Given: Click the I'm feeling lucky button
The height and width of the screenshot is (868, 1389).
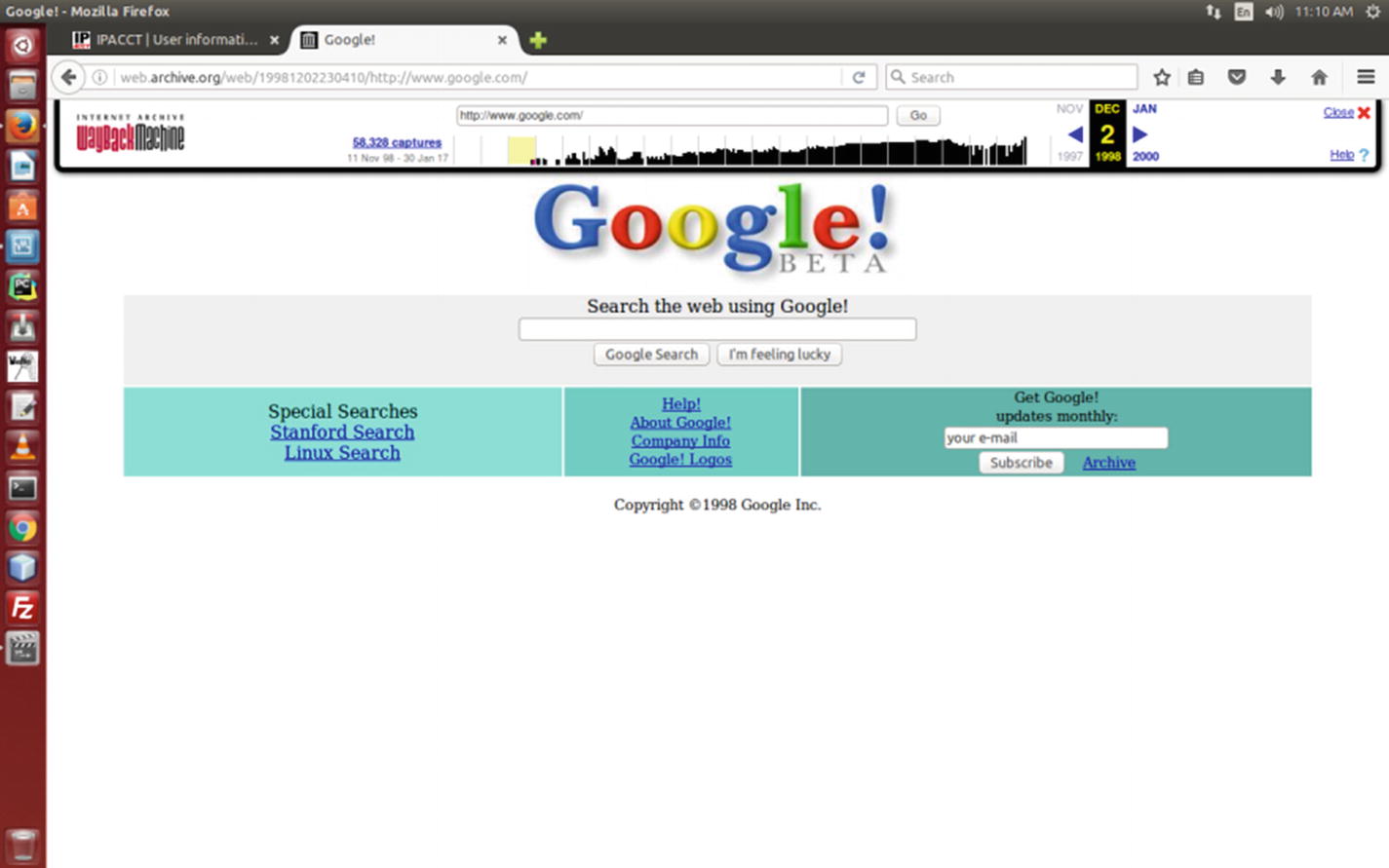Looking at the screenshot, I should [x=780, y=355].
